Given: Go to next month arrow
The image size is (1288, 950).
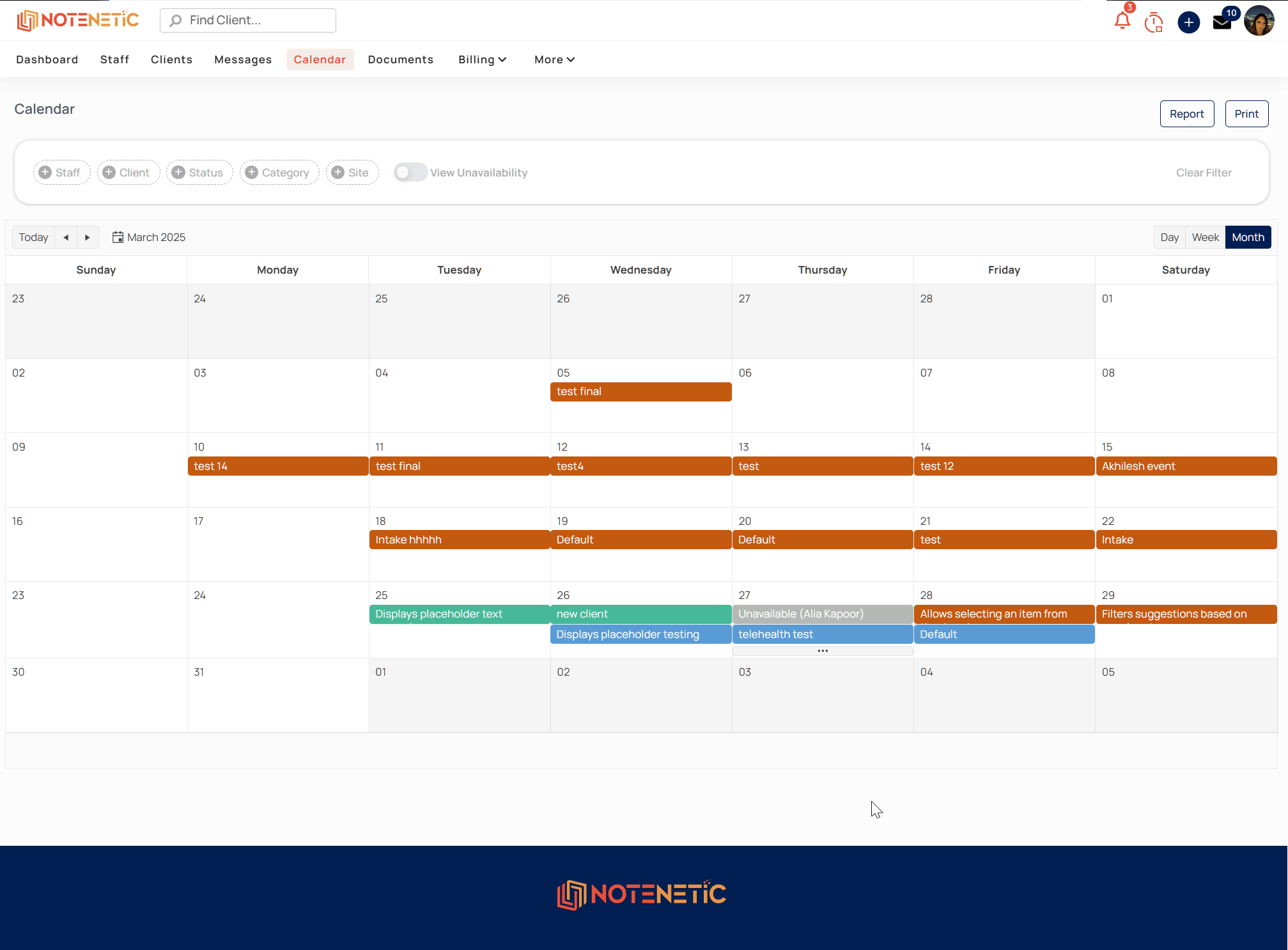Looking at the screenshot, I should pos(88,237).
